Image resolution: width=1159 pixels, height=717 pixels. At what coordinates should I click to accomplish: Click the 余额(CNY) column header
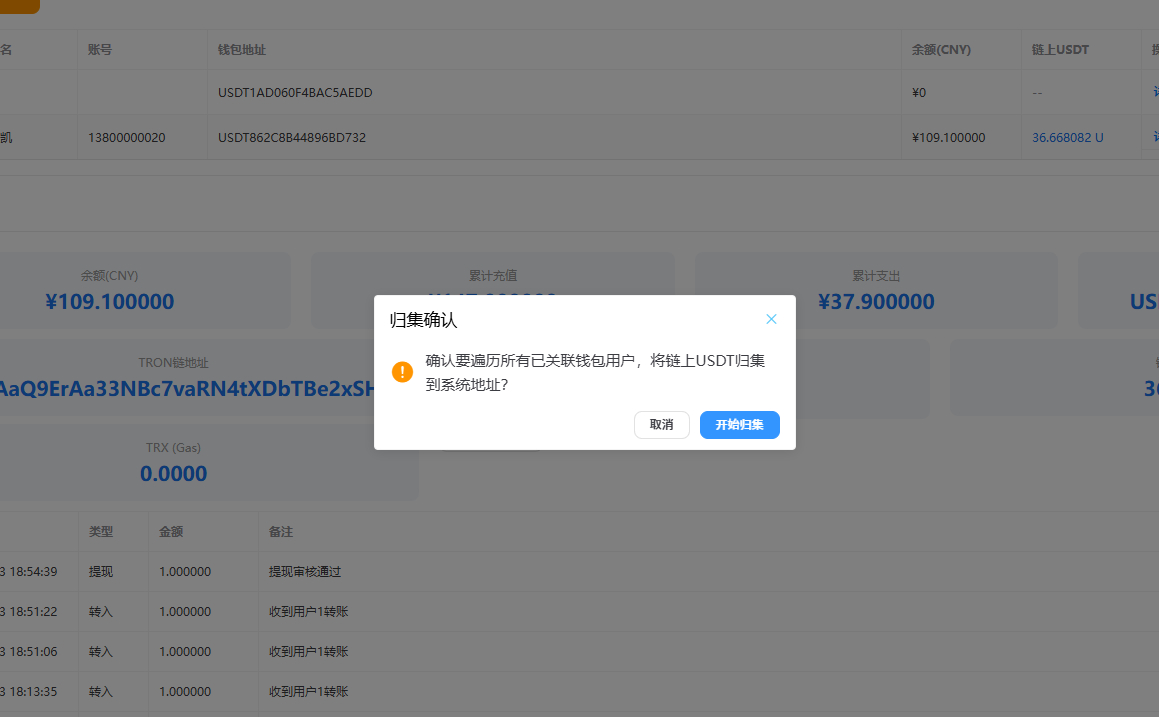[x=941, y=50]
